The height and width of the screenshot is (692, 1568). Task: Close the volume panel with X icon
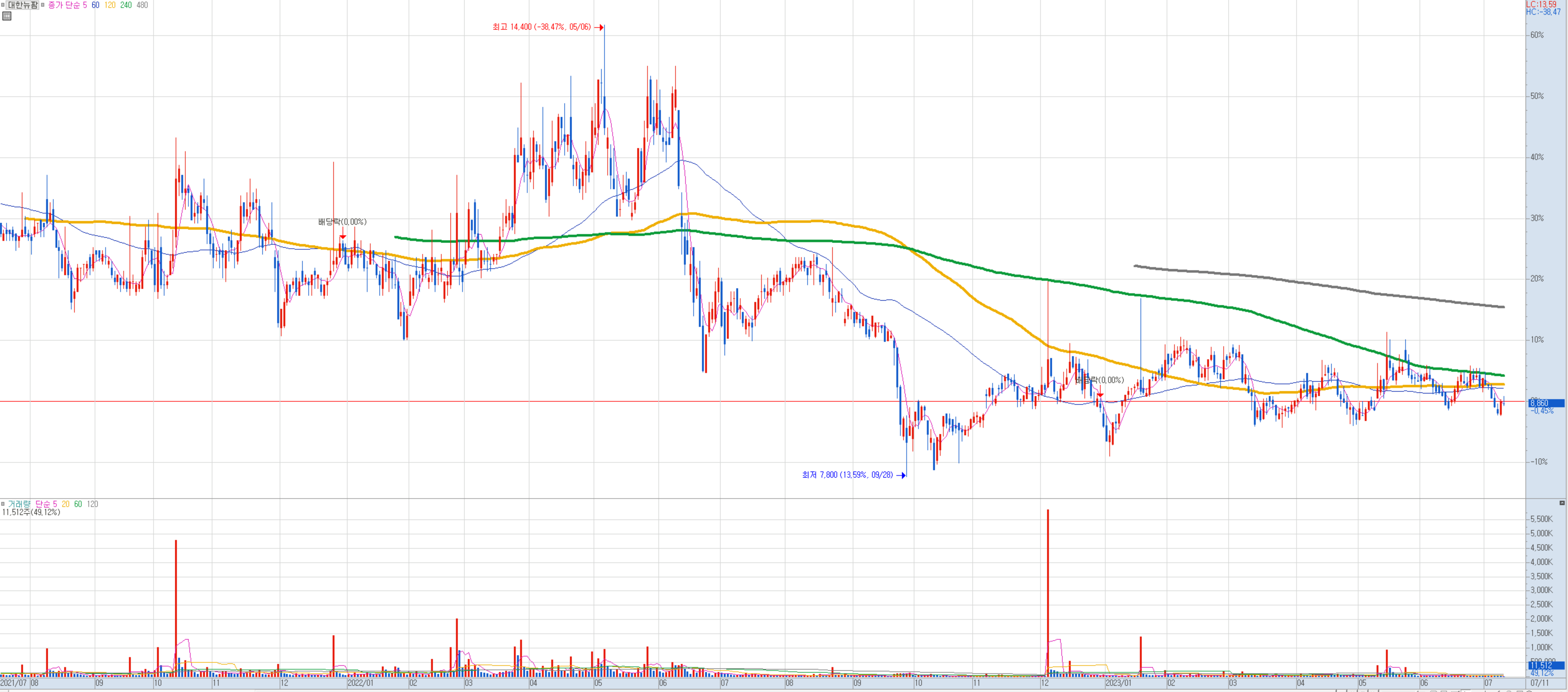point(1561,503)
